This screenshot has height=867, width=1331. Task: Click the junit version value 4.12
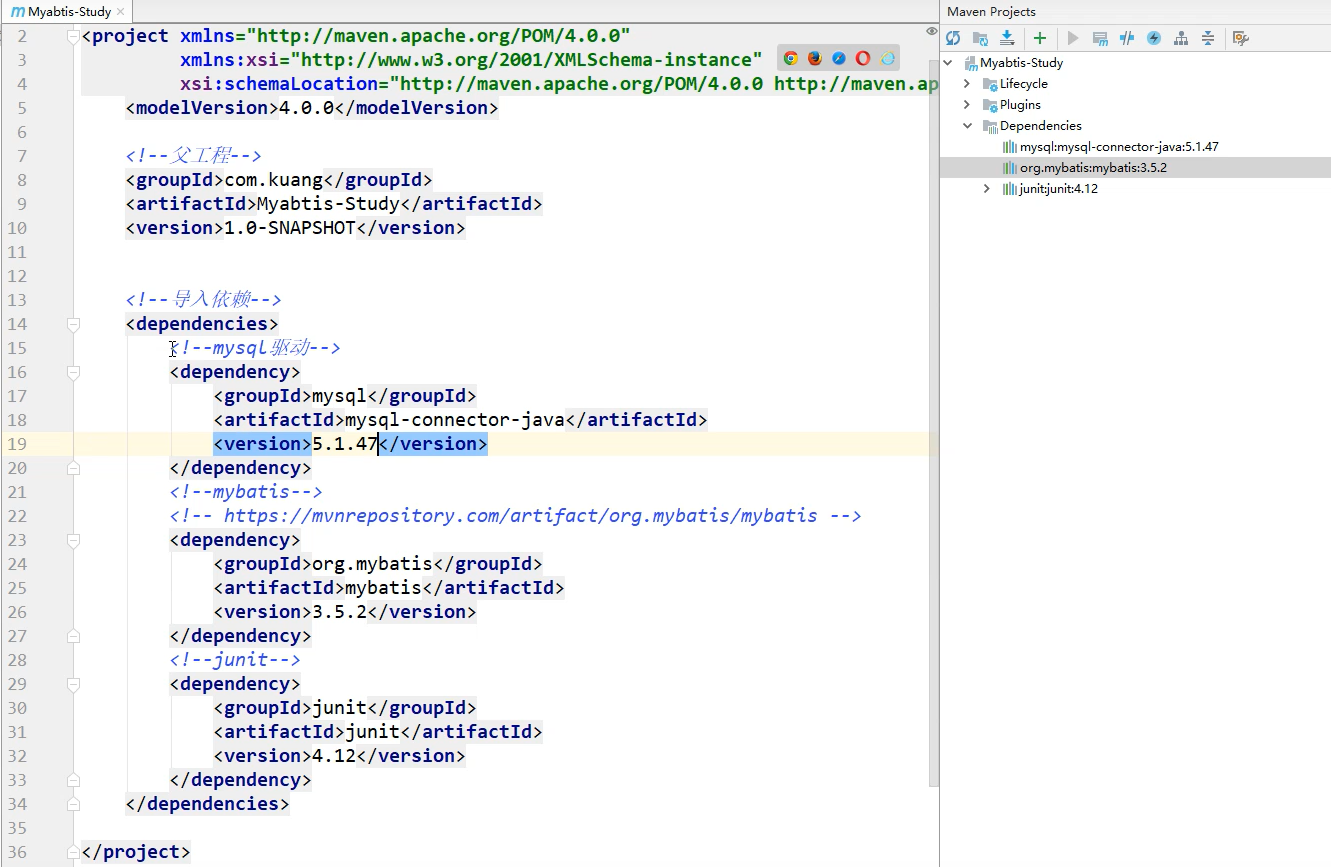(334, 756)
